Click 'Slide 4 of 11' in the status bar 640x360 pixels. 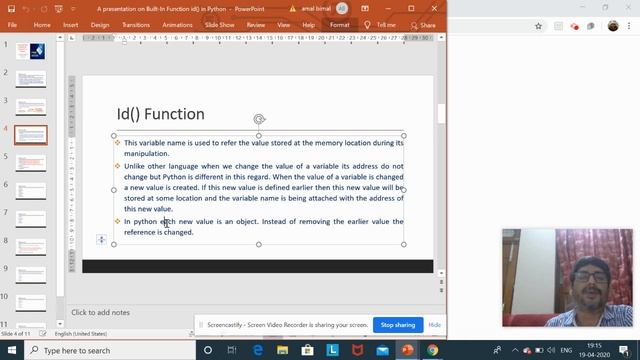coord(16,333)
